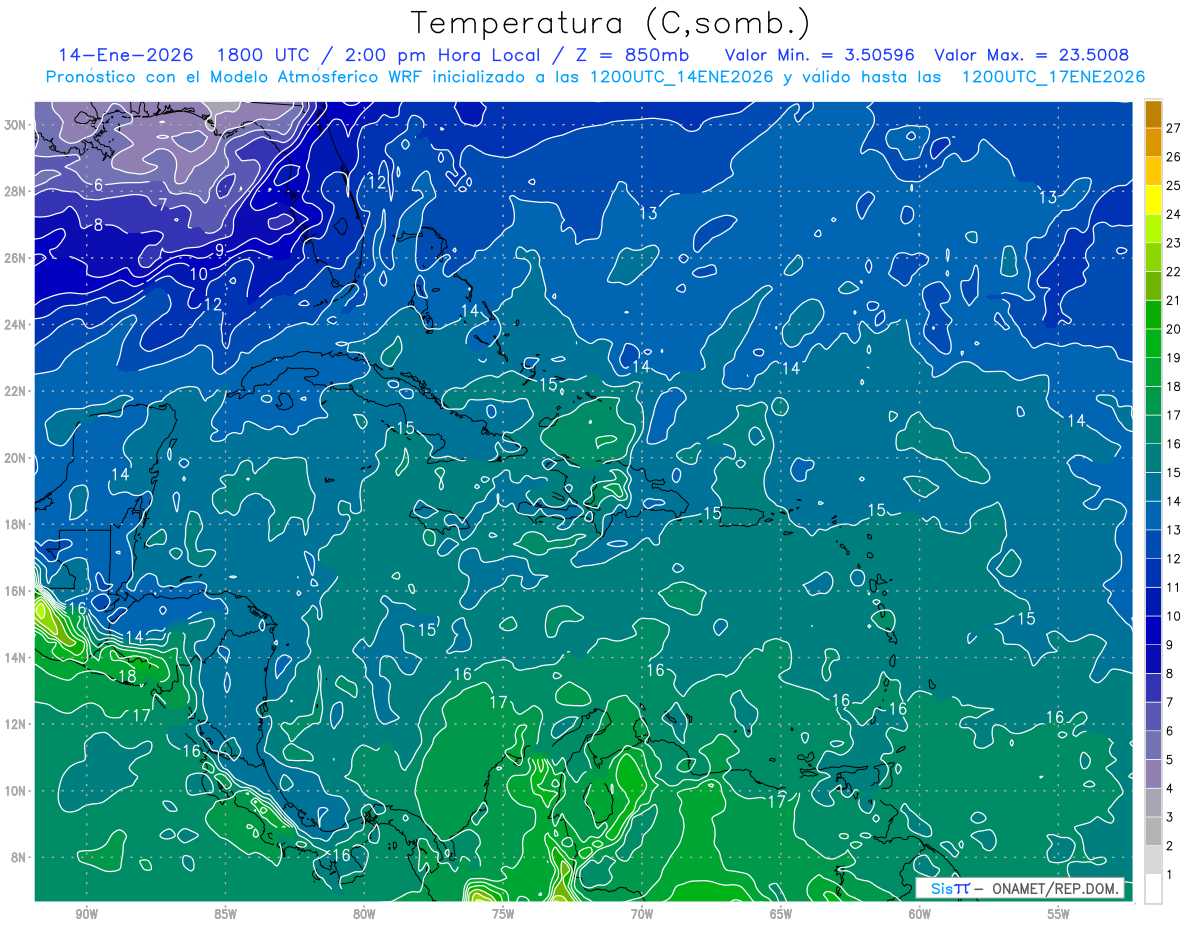Click the '30N' latitude axis label
This screenshot has height=927, width=1200.
pos(15,124)
